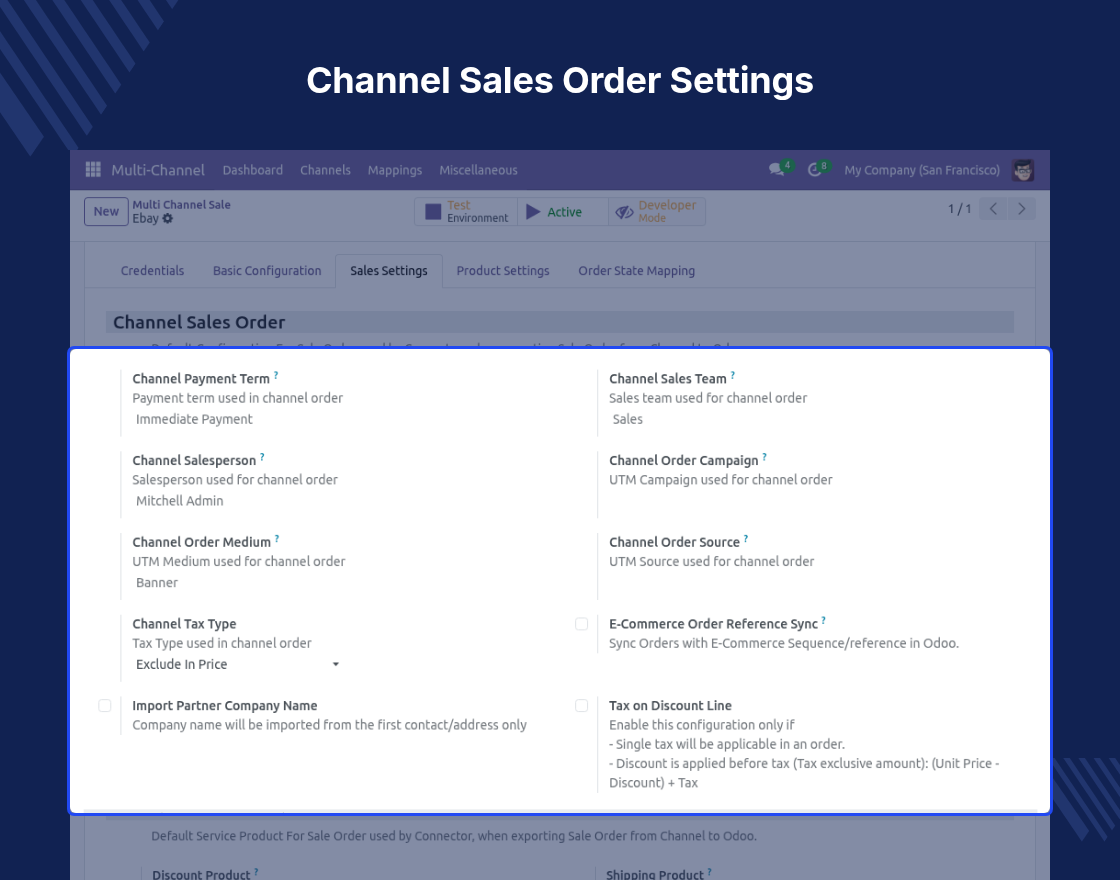Open the My Company (San Francisco) switcher
The height and width of the screenshot is (880, 1120).
(x=921, y=170)
